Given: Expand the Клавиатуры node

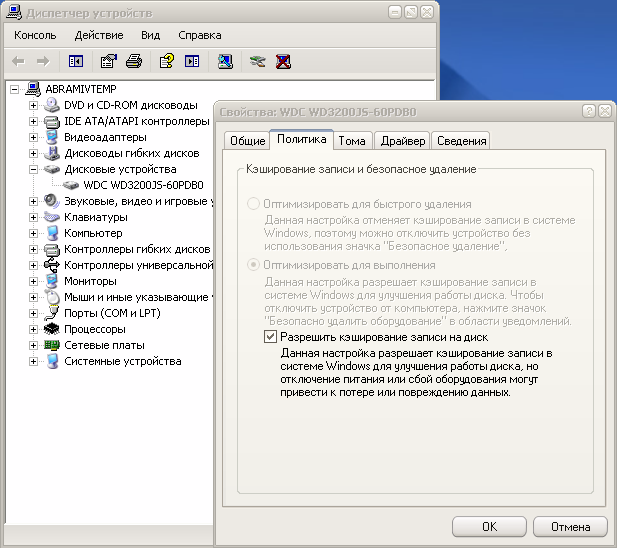Looking at the screenshot, I should tap(33, 217).
